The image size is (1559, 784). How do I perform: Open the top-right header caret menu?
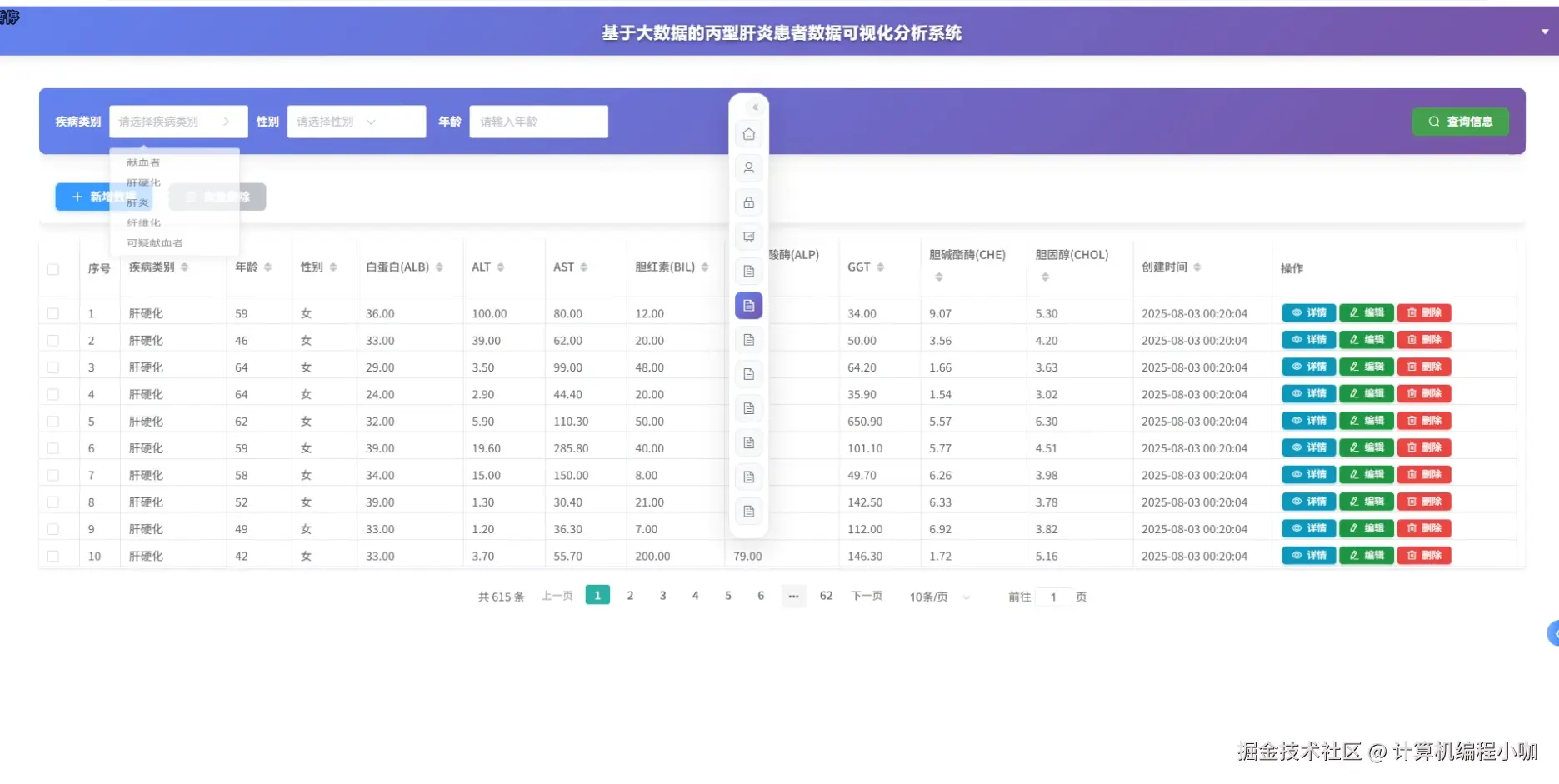tap(1544, 32)
